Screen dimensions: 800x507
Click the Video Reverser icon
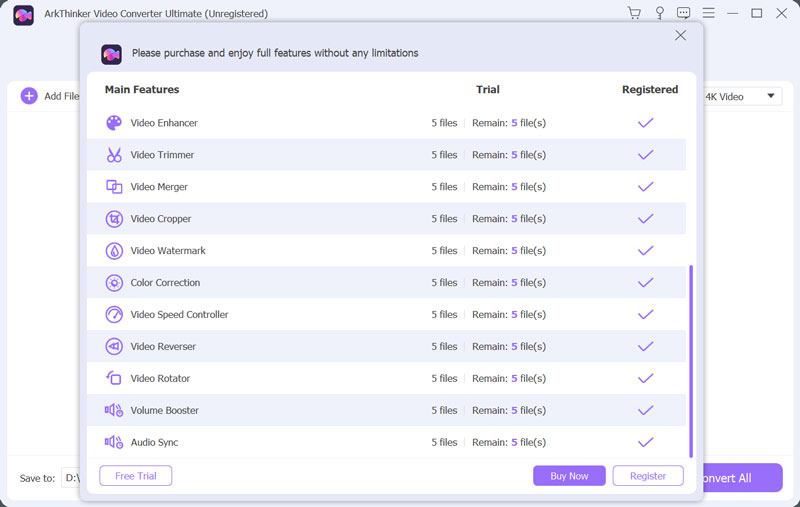(x=114, y=347)
